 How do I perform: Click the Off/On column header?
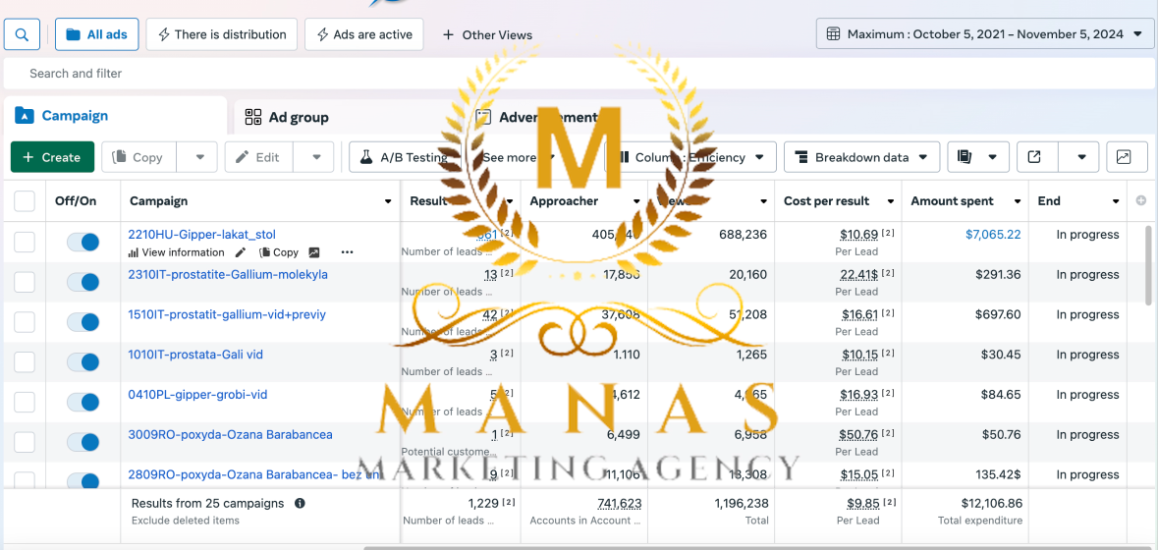pyautogui.click(x=75, y=201)
